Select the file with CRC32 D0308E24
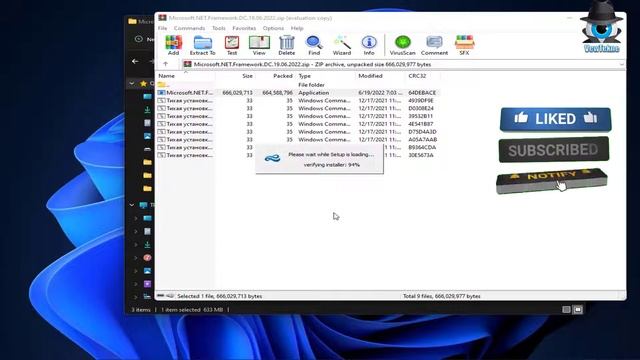 [298, 108]
